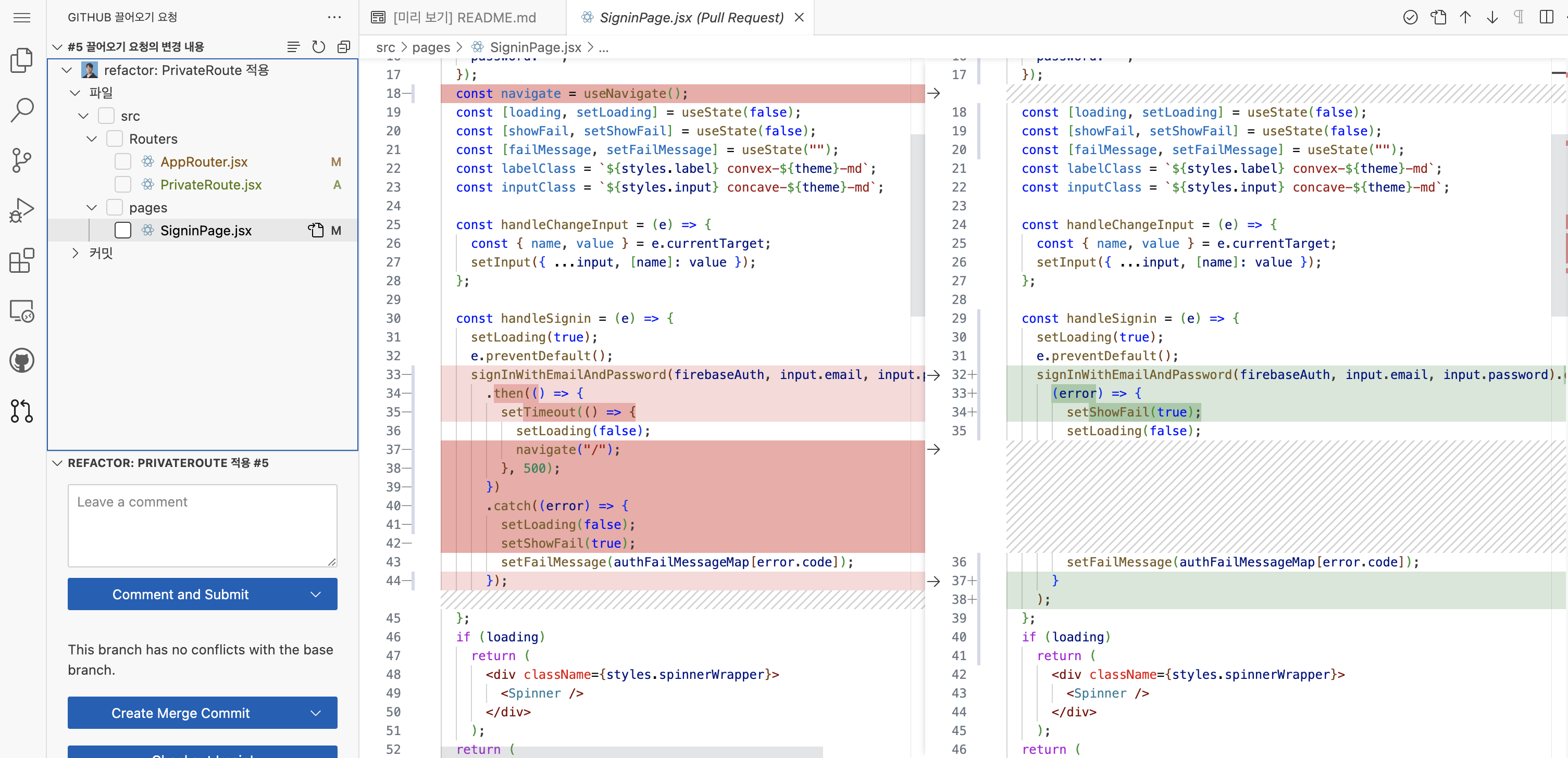Click the Create Merge Commit button
Screen dimensions: 1568x758
click(180, 713)
